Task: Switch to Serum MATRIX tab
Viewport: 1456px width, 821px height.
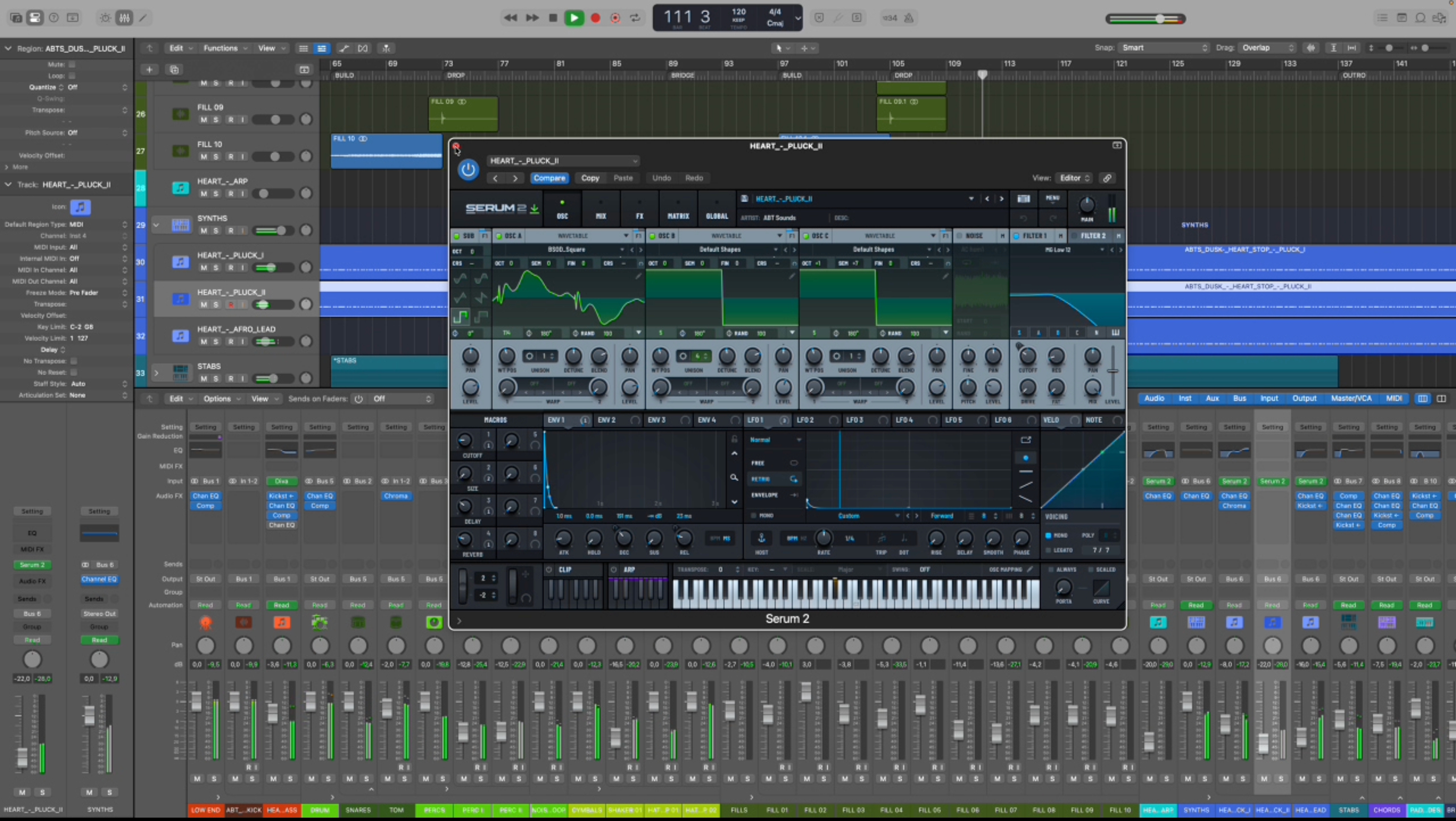Action: coord(678,209)
